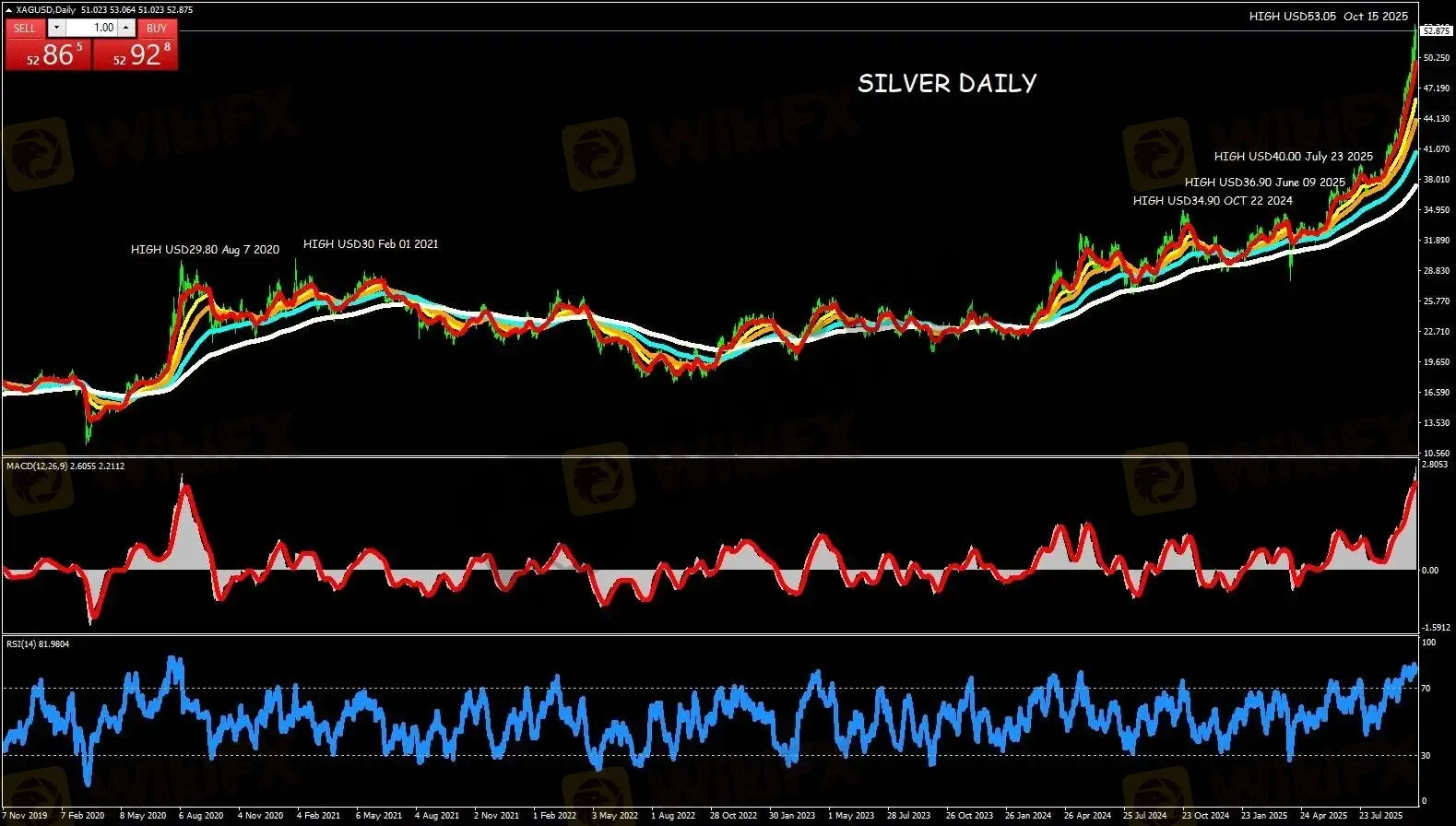
Task: Select the HIGH USD53.05 Oct 15 2025 label
Action: click(1329, 17)
